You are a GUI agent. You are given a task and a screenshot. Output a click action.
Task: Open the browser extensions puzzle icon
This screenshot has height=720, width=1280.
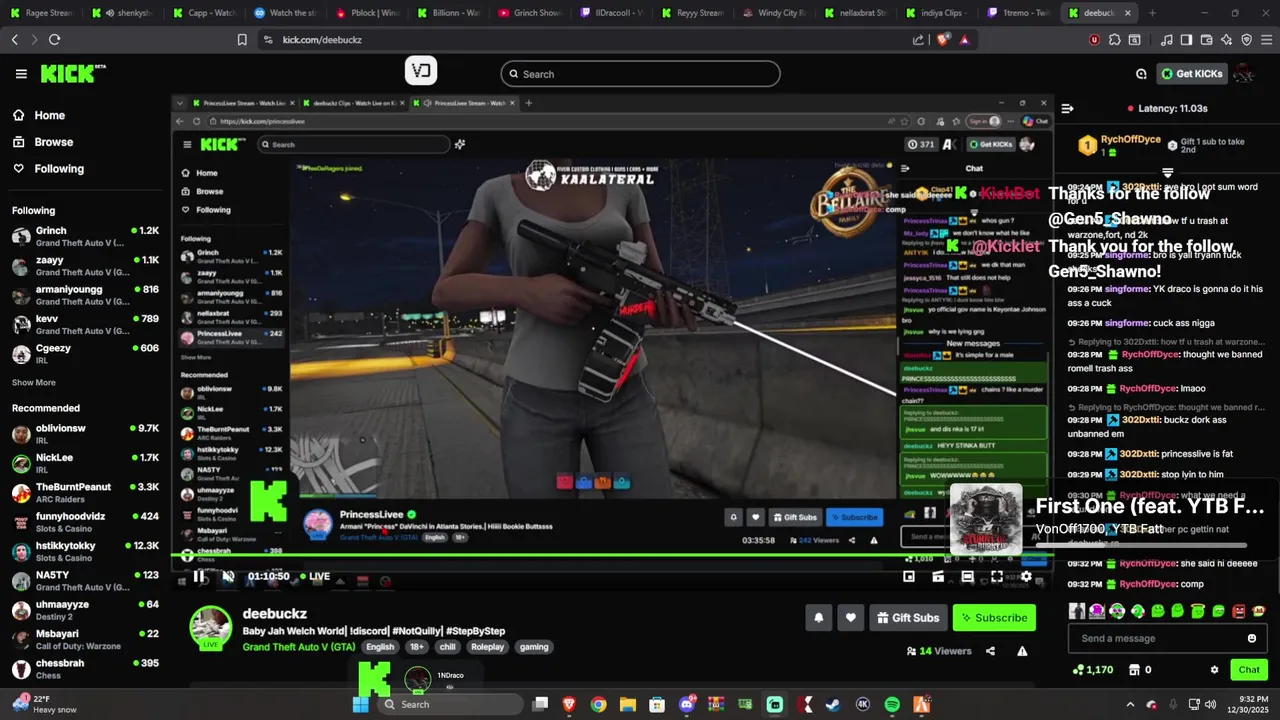click(x=1114, y=40)
